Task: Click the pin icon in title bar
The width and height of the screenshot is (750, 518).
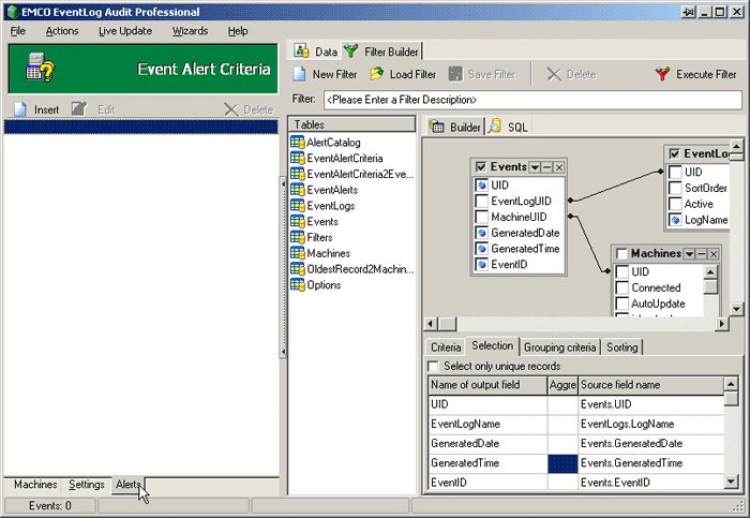Action: pyautogui.click(x=688, y=12)
